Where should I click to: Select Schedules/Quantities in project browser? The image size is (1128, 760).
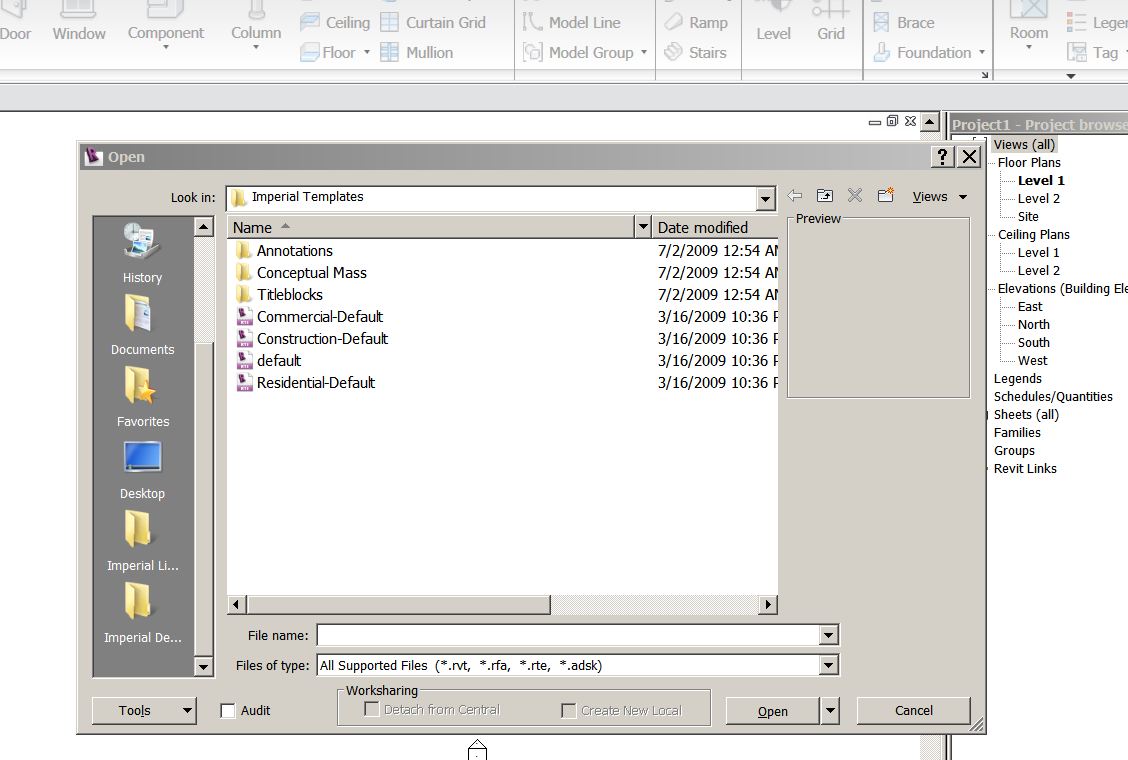1053,397
